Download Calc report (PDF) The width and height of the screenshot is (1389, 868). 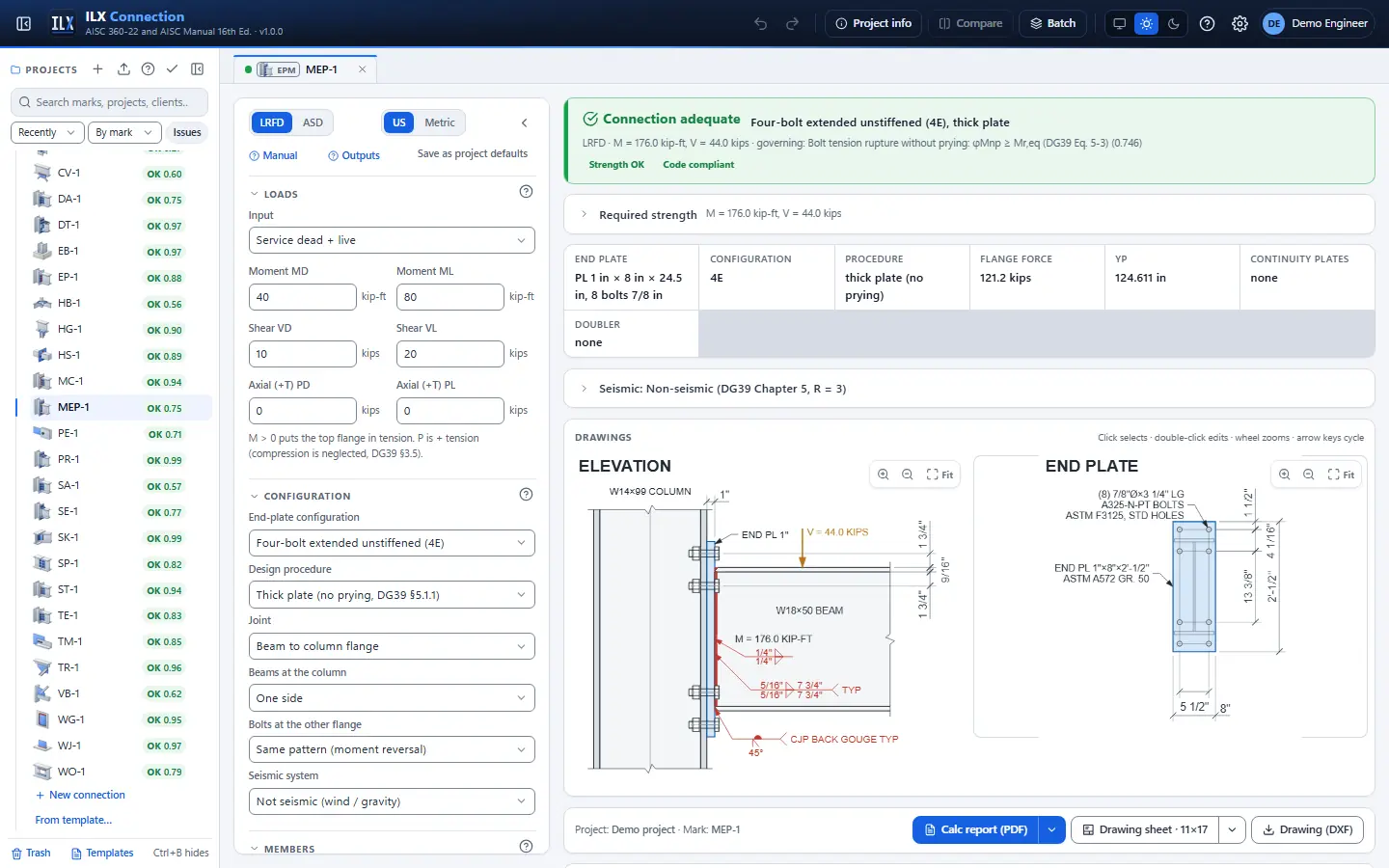(975, 829)
